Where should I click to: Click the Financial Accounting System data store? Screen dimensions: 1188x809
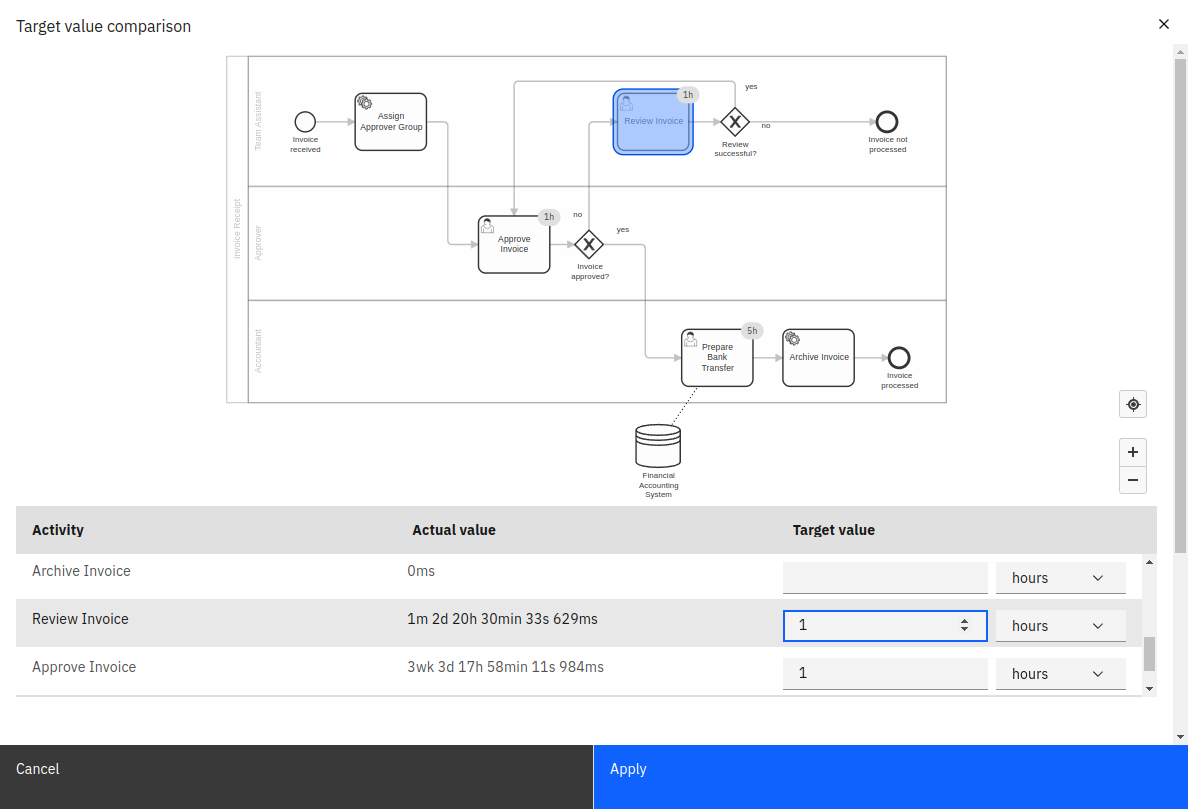[x=658, y=445]
